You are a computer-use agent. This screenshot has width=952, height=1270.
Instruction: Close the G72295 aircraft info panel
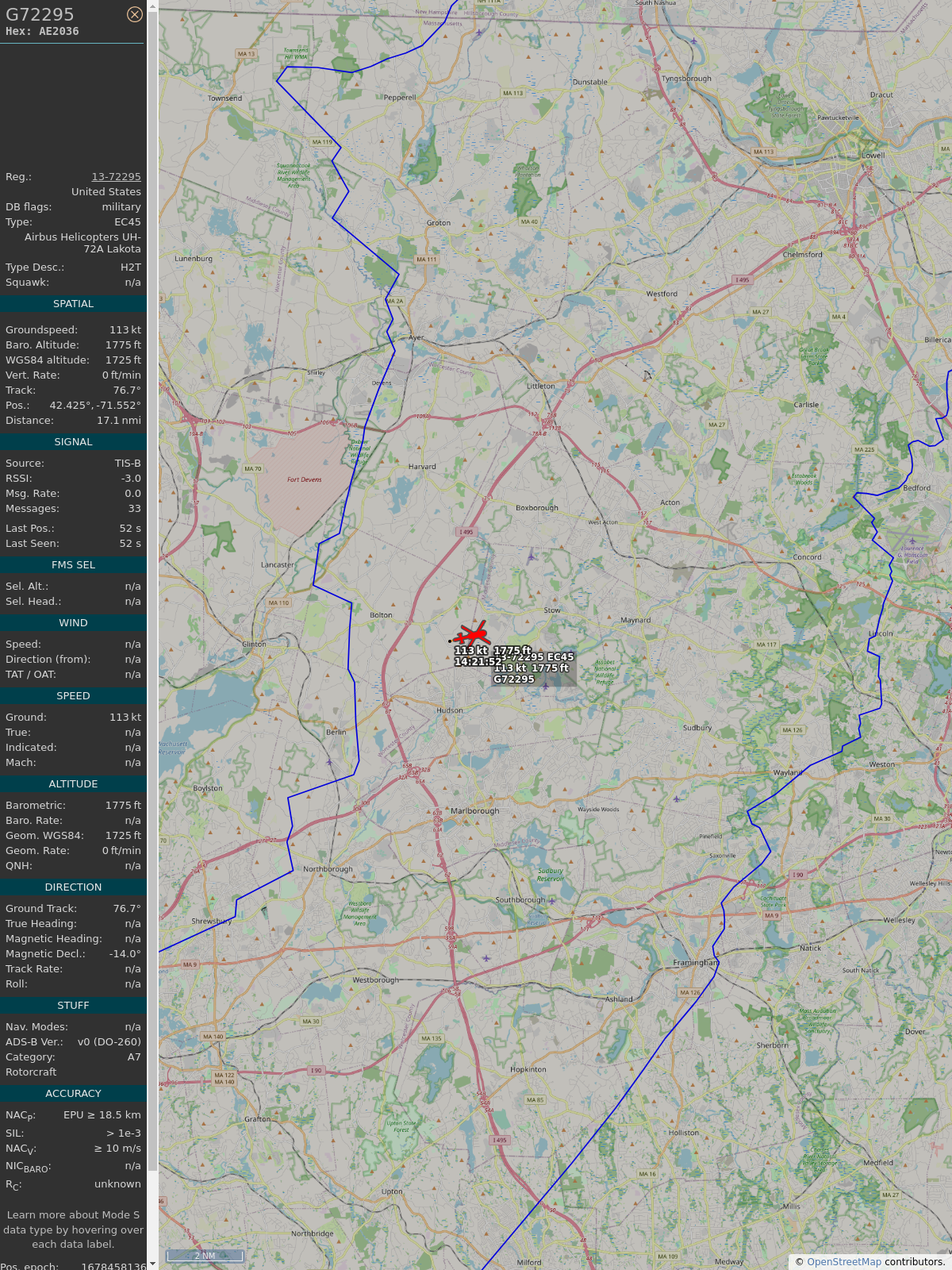point(135,14)
